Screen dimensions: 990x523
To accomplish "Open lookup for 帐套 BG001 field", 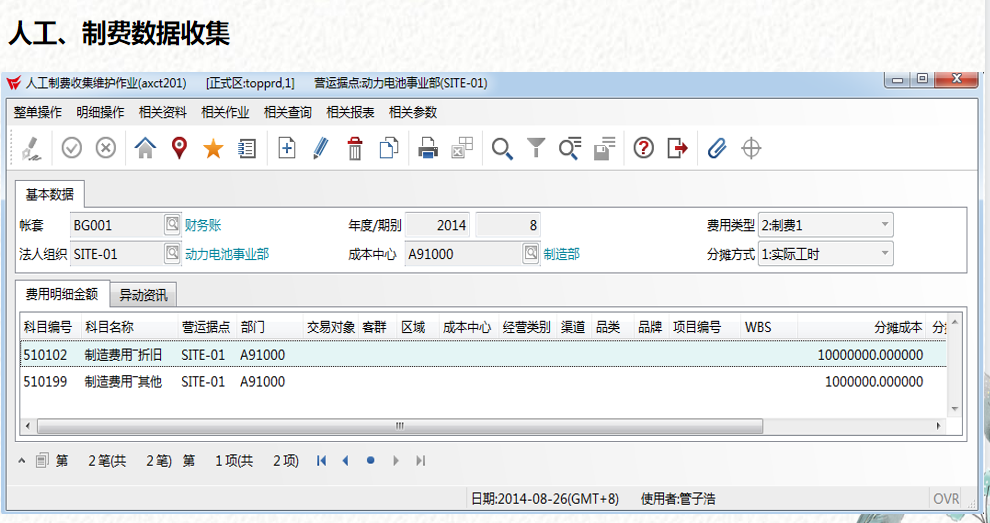I will 172,224.
